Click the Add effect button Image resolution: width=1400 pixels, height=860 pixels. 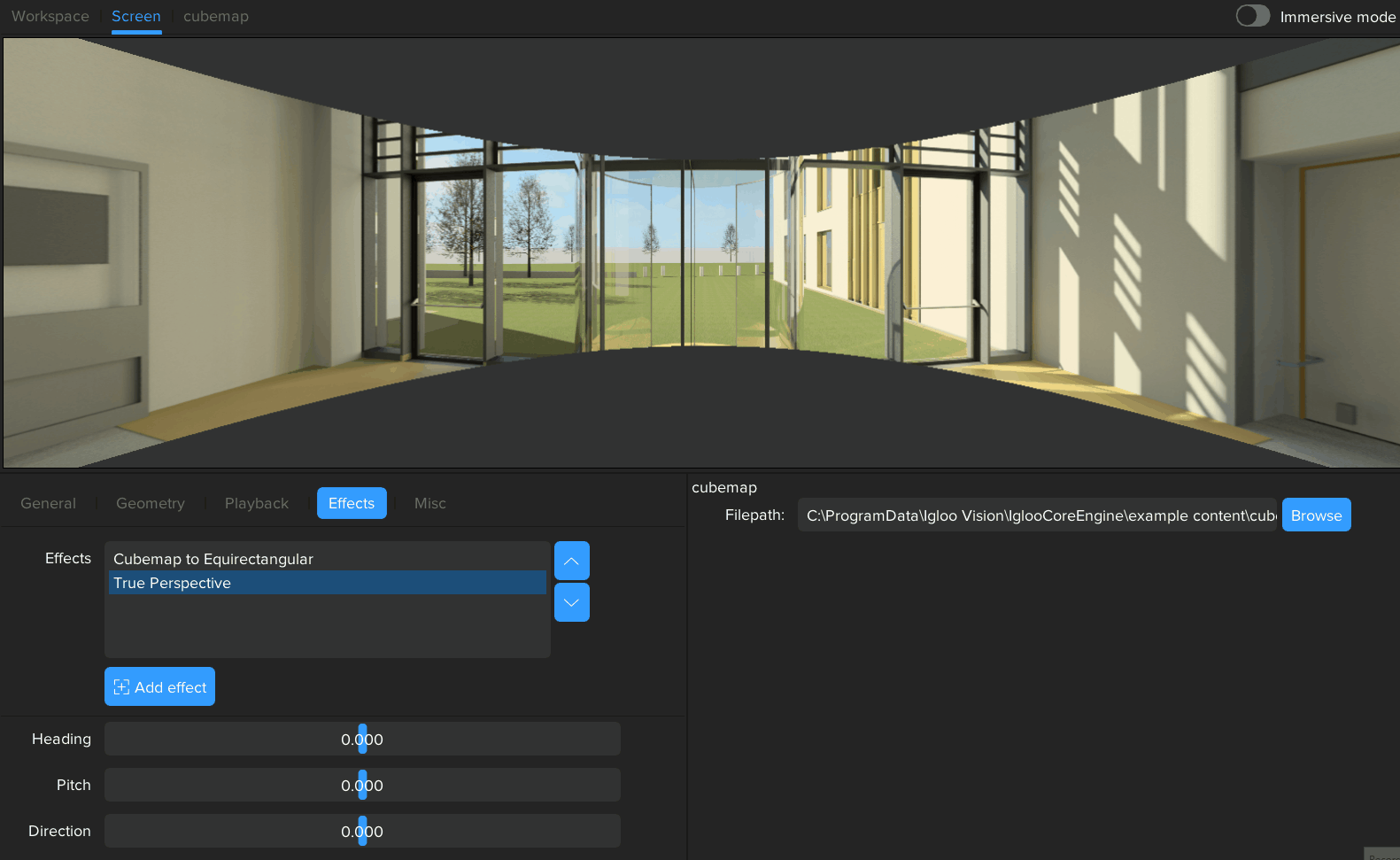coord(159,686)
